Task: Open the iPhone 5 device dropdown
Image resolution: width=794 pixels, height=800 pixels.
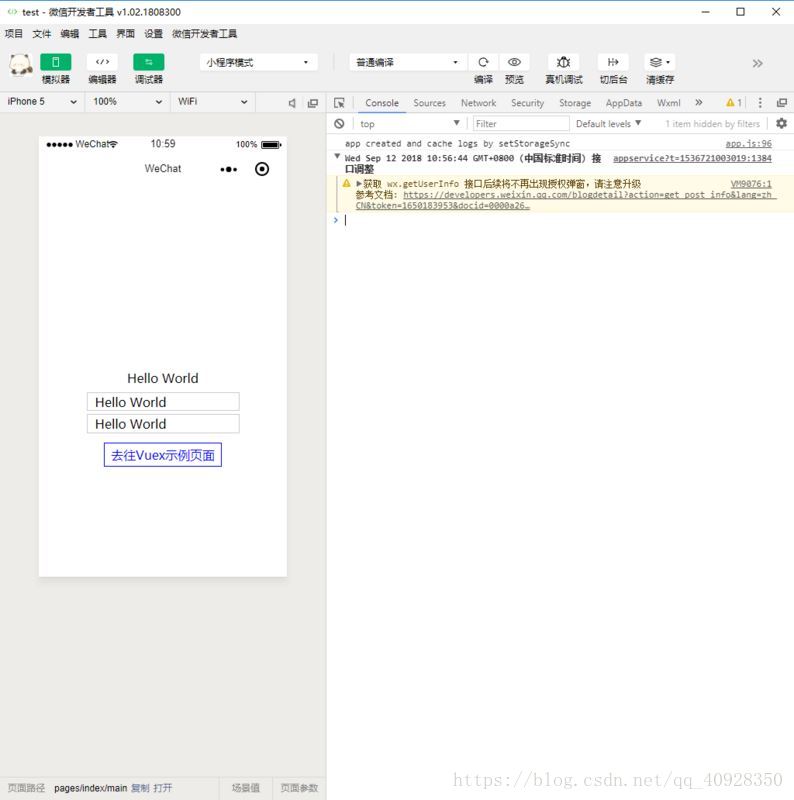Action: [x=42, y=102]
